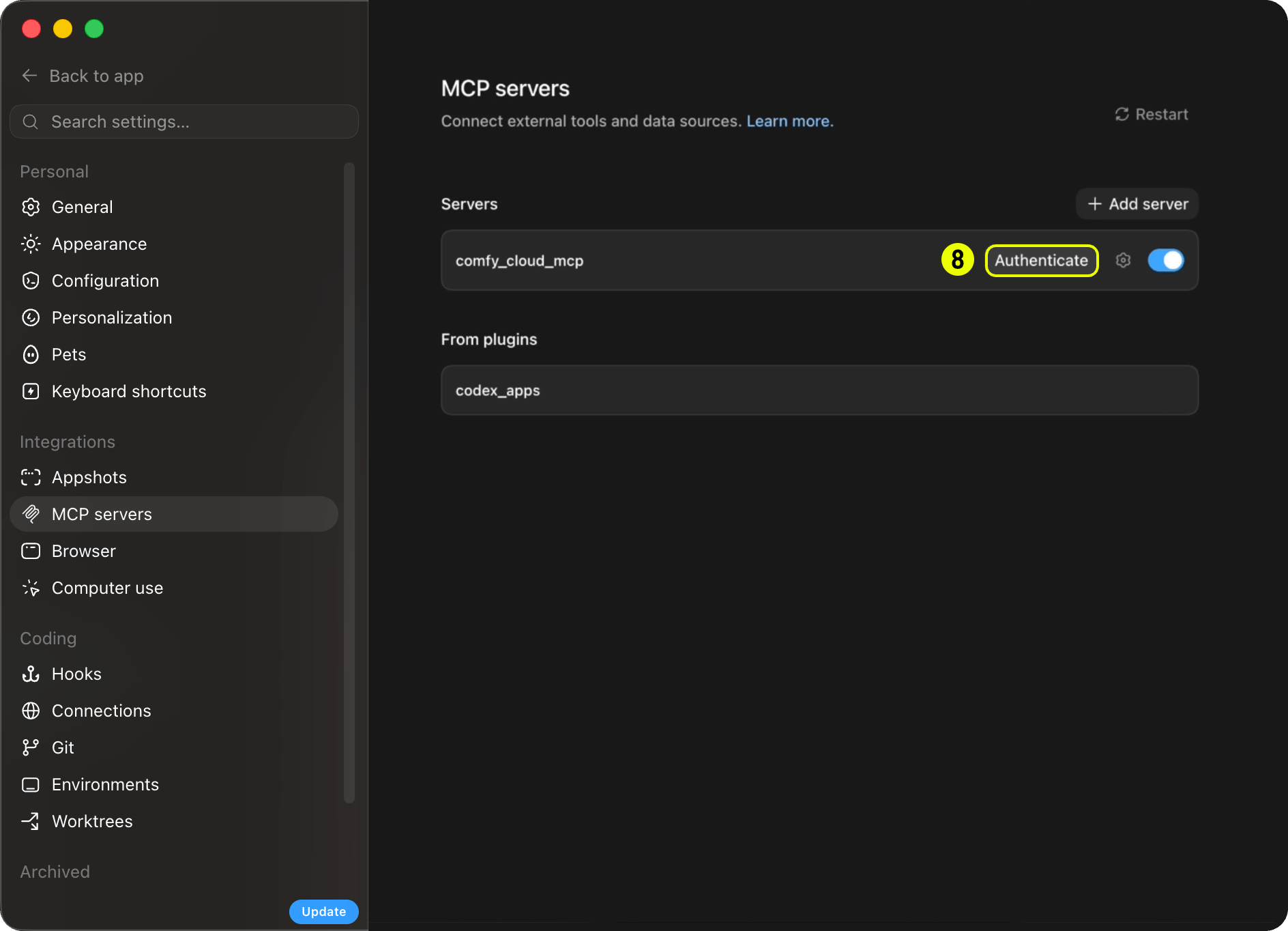Click the Hooks anchor icon

point(31,674)
